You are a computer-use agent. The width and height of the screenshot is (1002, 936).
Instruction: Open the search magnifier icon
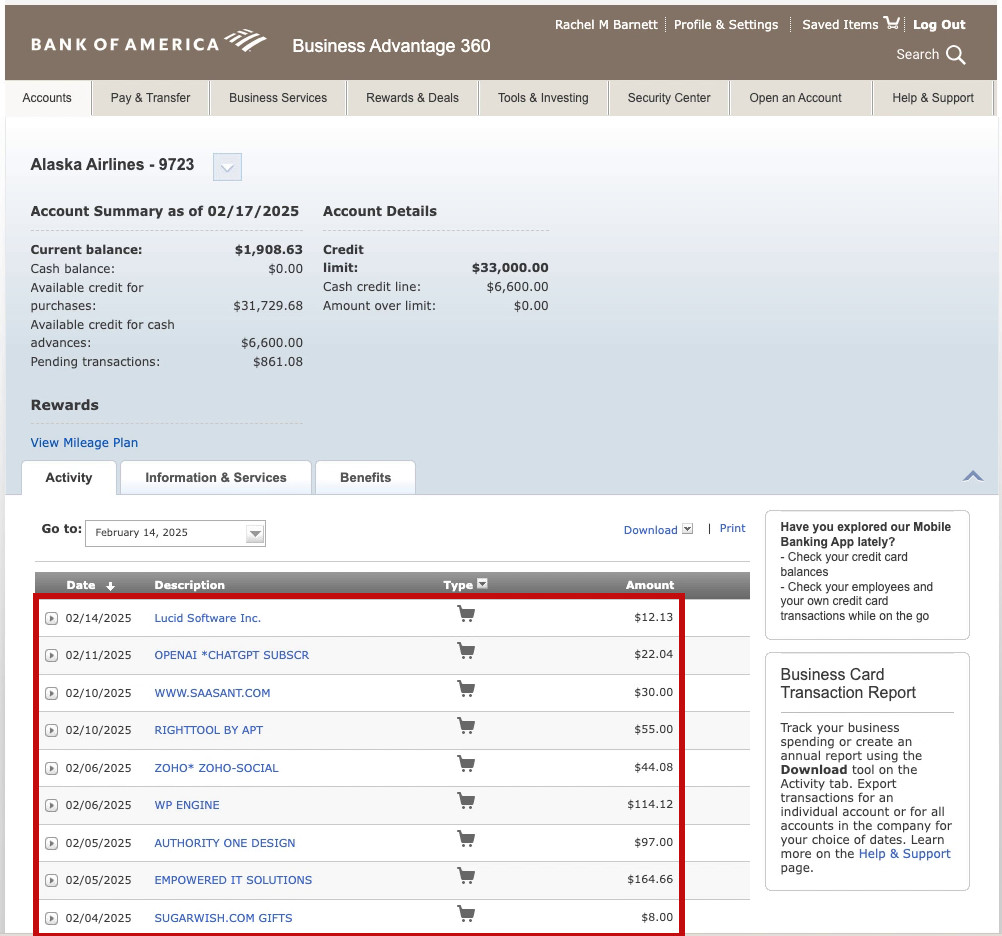955,55
